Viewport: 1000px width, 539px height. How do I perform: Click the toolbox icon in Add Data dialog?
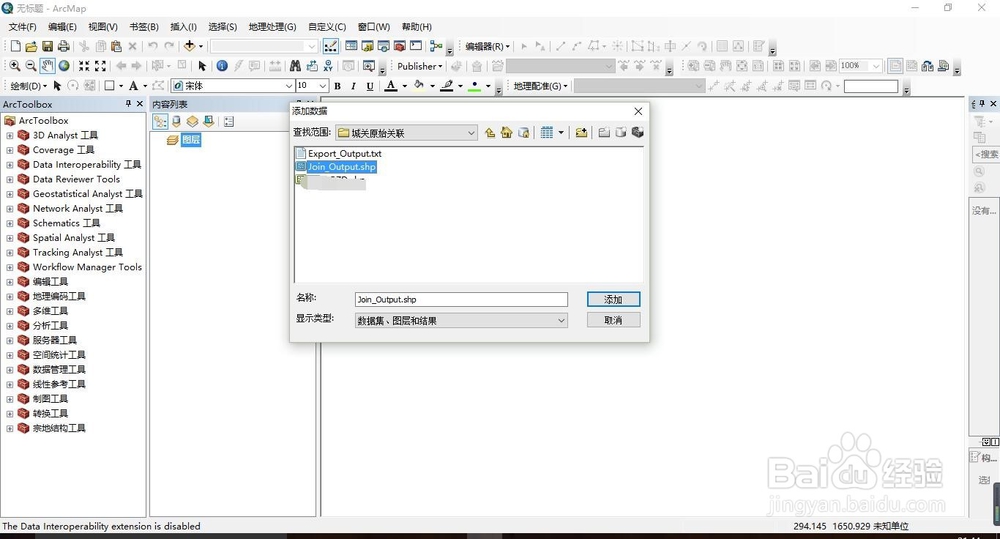(x=637, y=133)
